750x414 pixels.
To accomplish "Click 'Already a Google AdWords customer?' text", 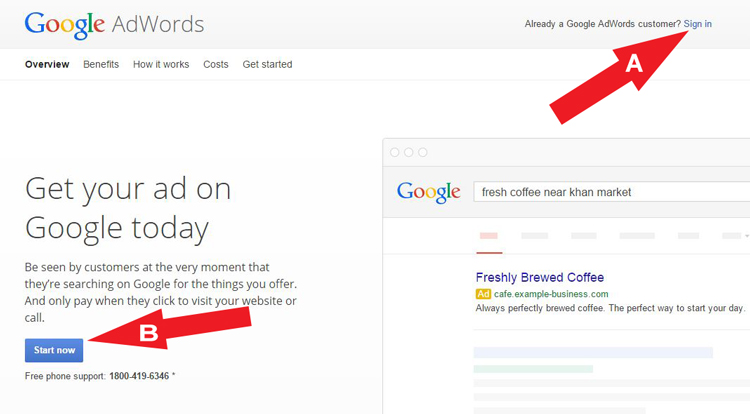I will coord(603,24).
